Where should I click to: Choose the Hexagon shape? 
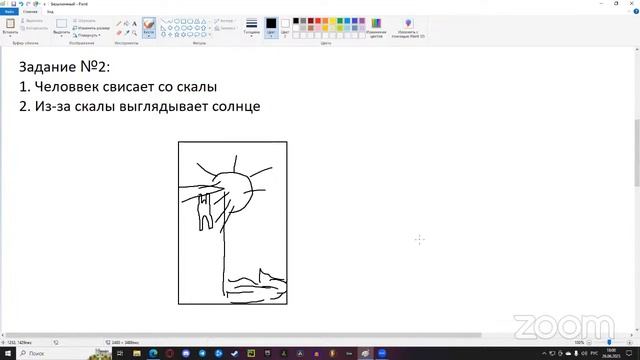click(x=184, y=28)
